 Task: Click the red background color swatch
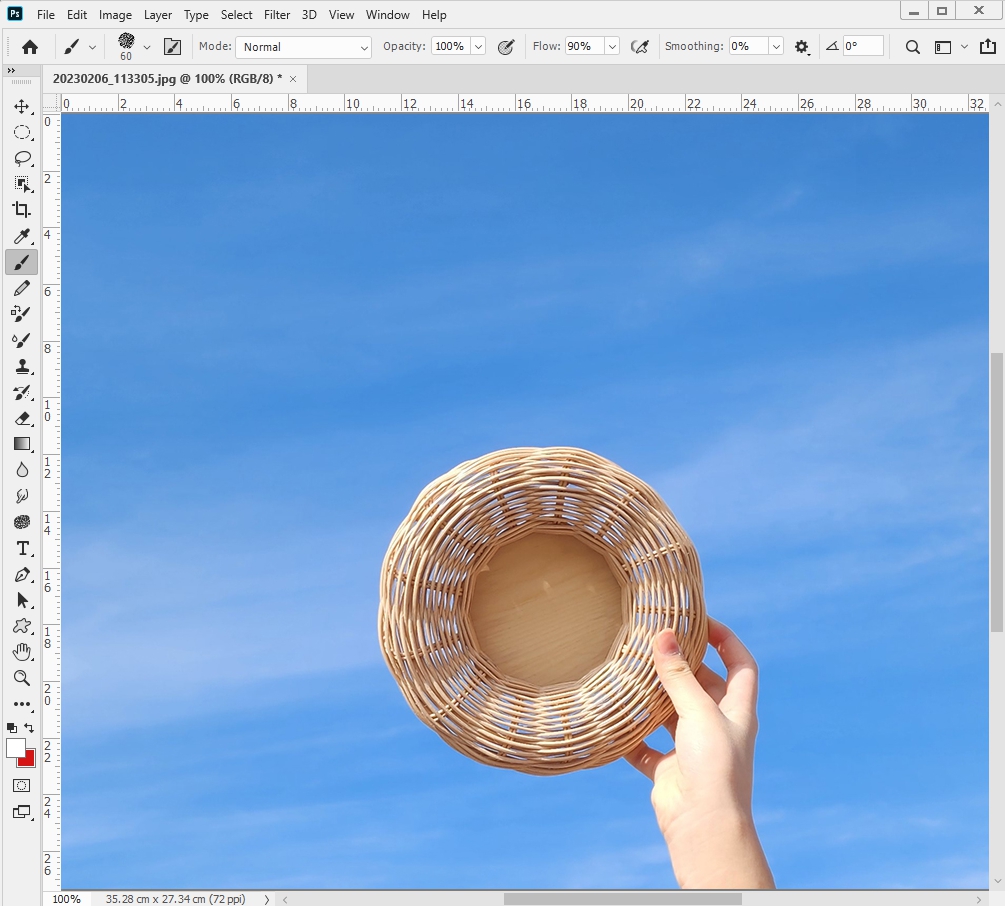[x=29, y=761]
